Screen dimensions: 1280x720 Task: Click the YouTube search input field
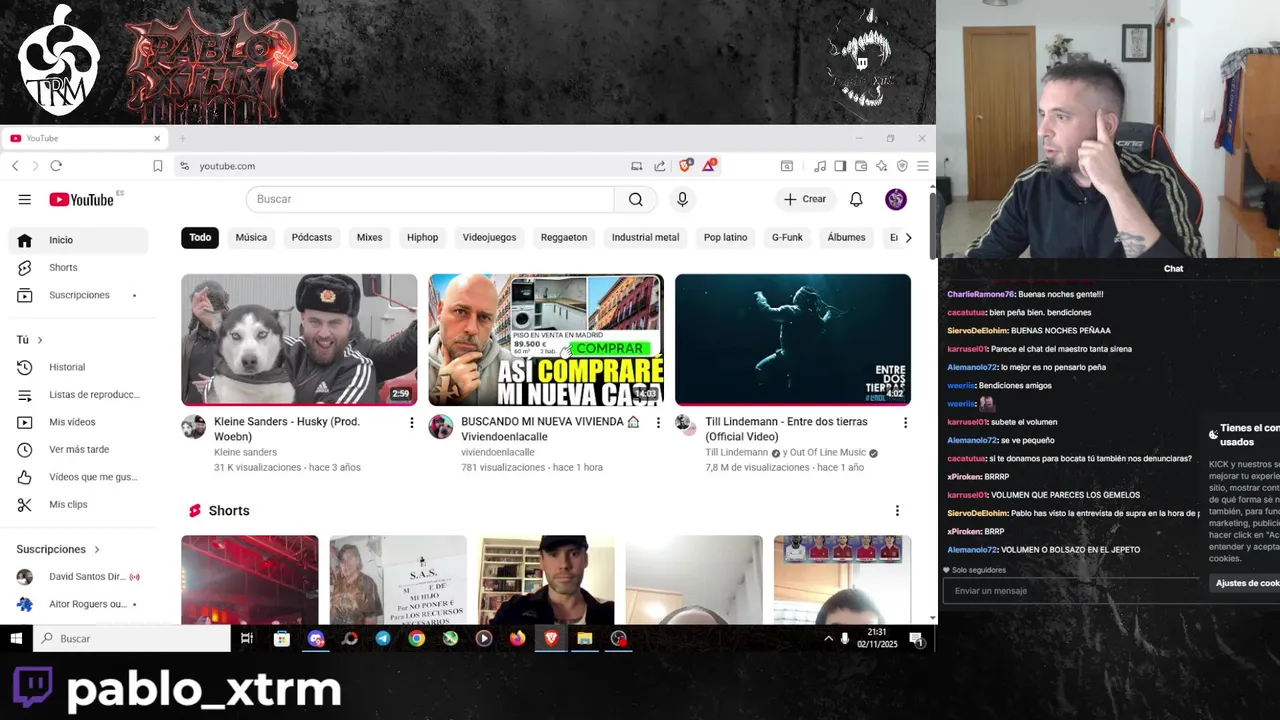430,199
